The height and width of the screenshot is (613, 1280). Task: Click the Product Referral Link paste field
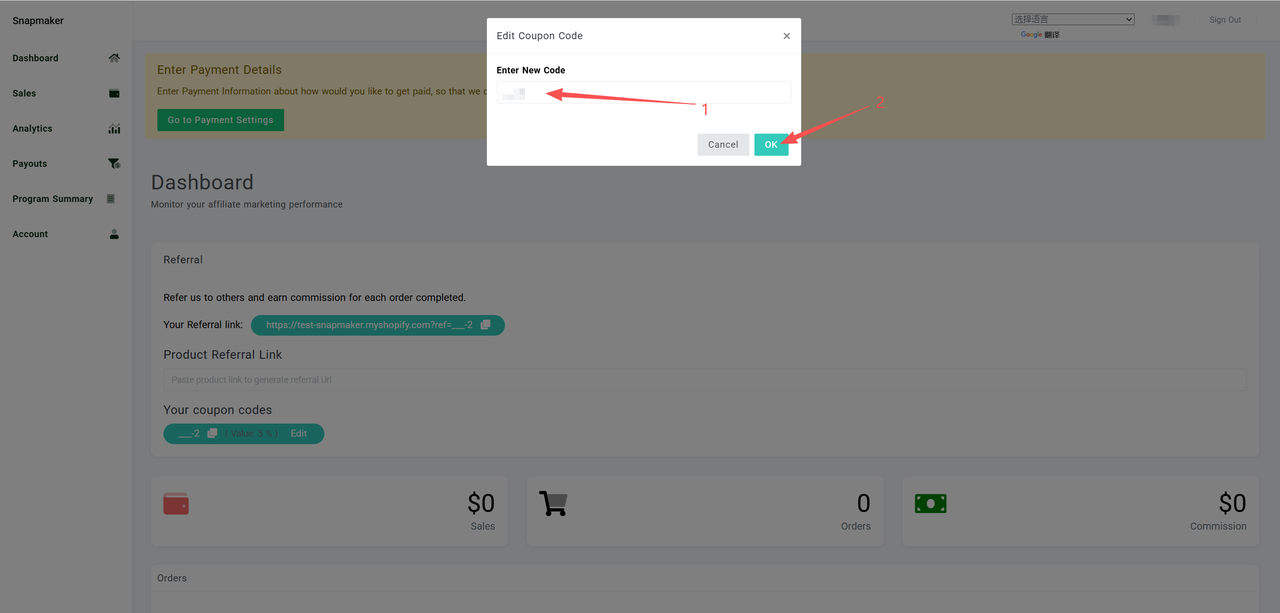[705, 380]
